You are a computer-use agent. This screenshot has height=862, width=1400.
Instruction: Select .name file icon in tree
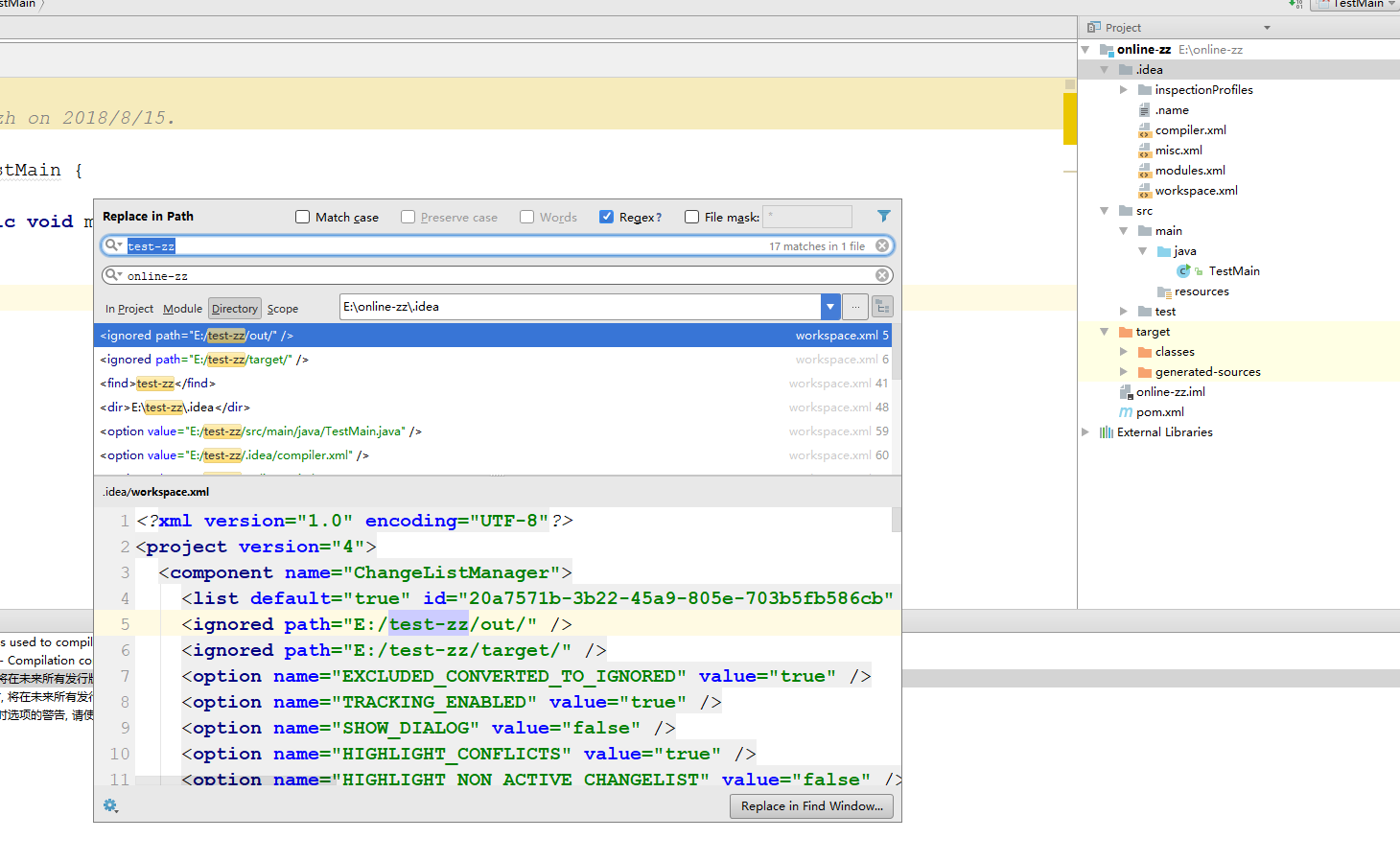(x=1144, y=110)
